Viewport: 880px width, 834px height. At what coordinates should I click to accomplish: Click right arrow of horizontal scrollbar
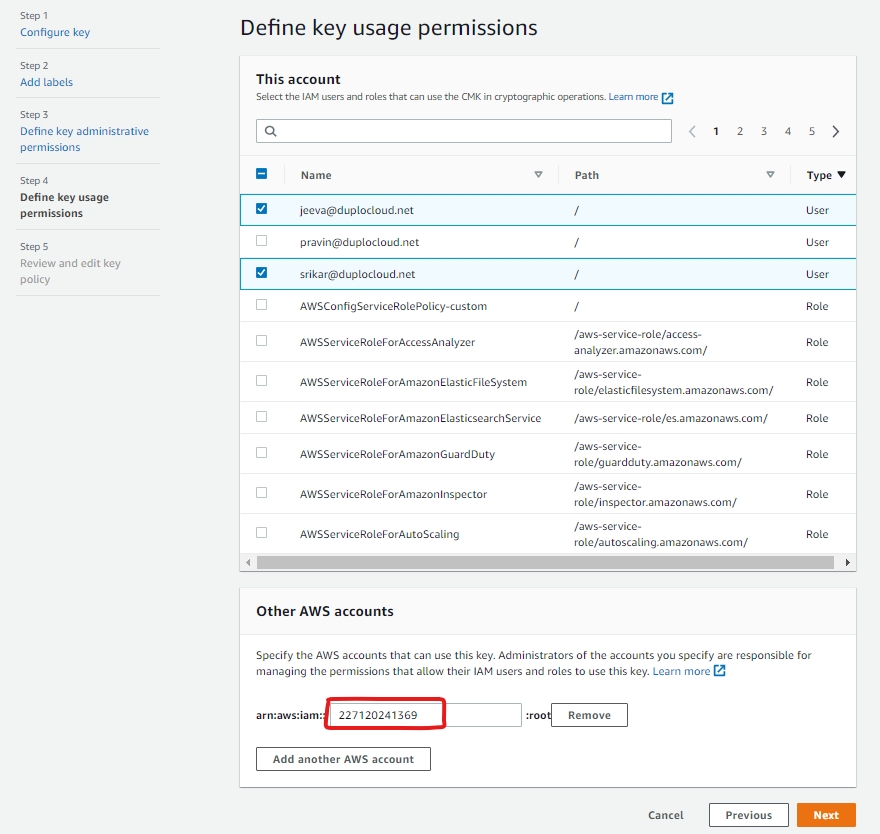pyautogui.click(x=849, y=563)
